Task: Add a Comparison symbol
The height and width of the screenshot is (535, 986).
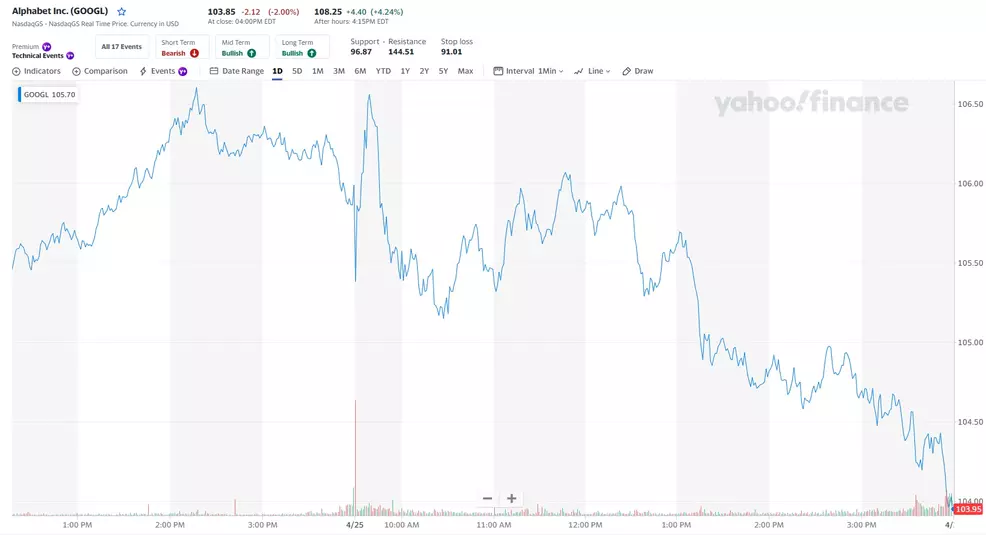Action: [x=100, y=71]
